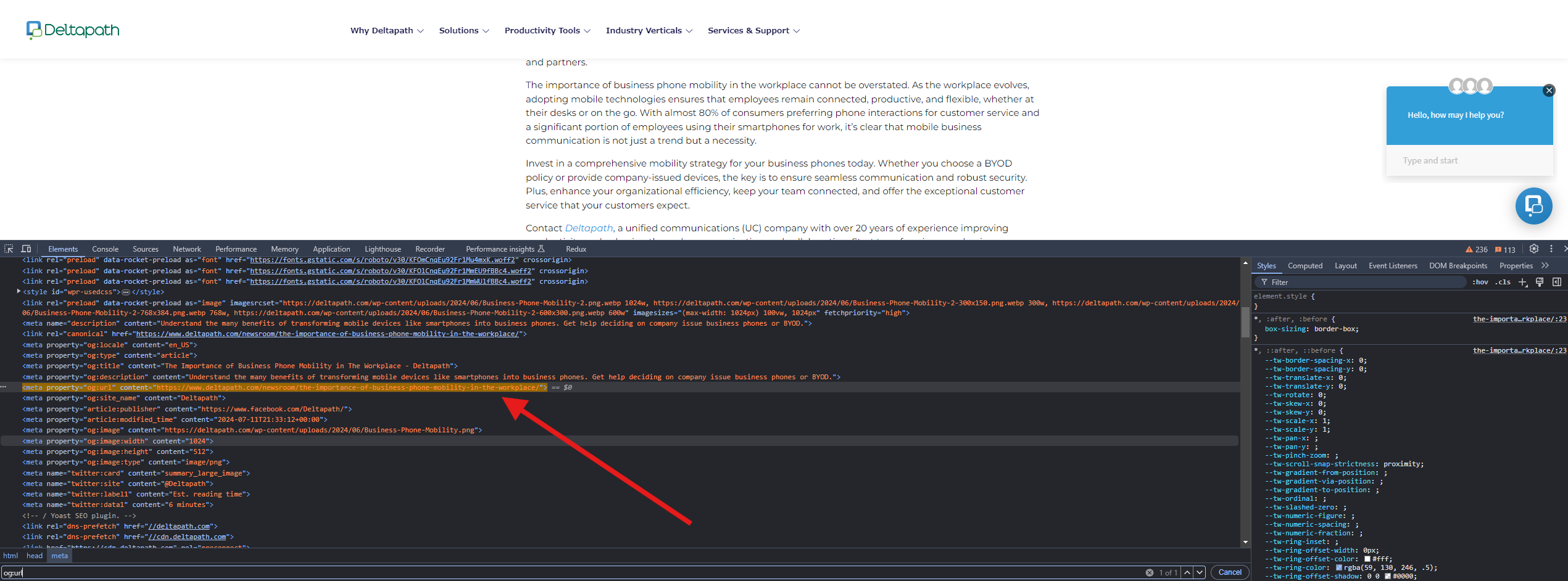The width and height of the screenshot is (1568, 581).
Task: Open Industry Verticals dropdown
Action: point(649,30)
